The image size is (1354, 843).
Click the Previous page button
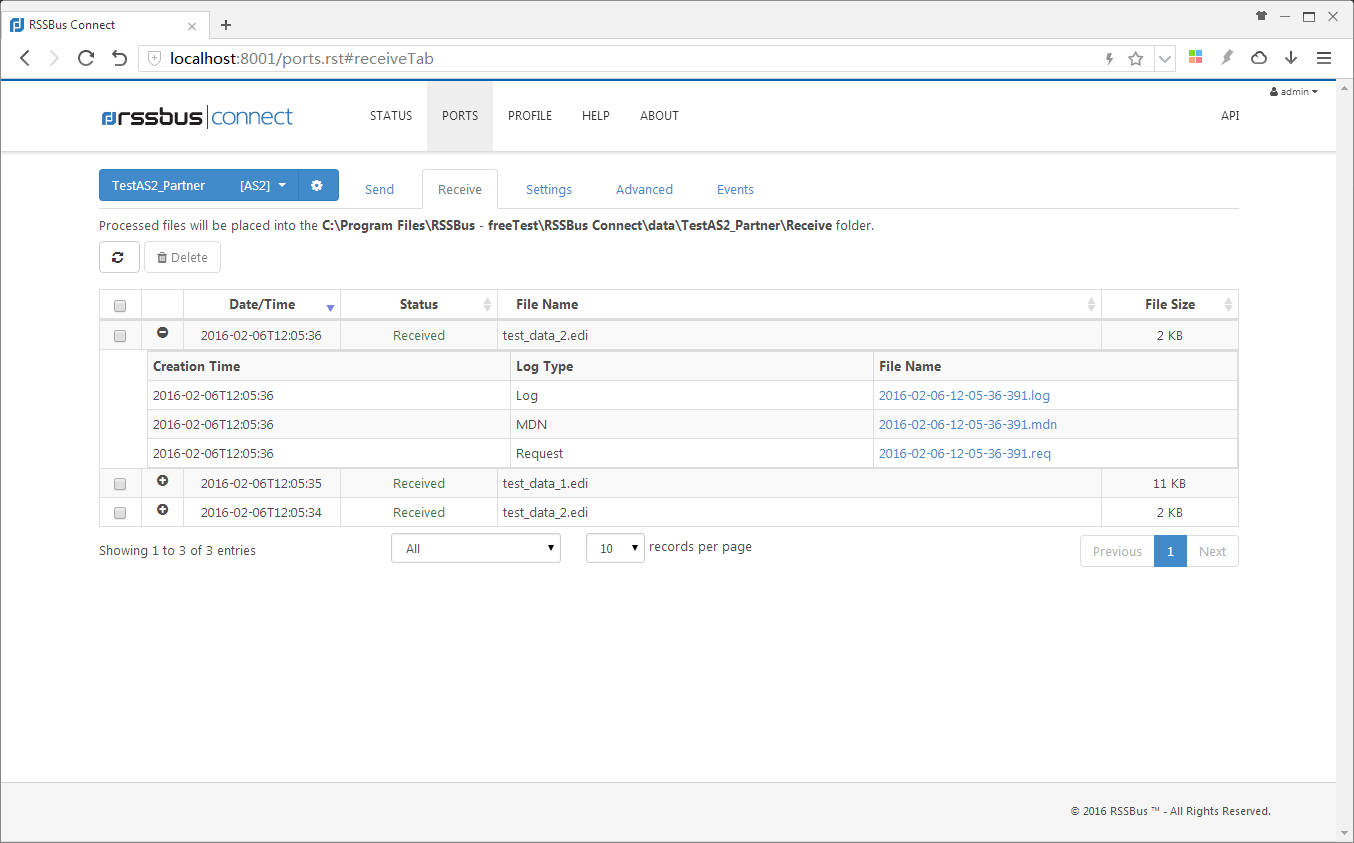coord(1117,551)
